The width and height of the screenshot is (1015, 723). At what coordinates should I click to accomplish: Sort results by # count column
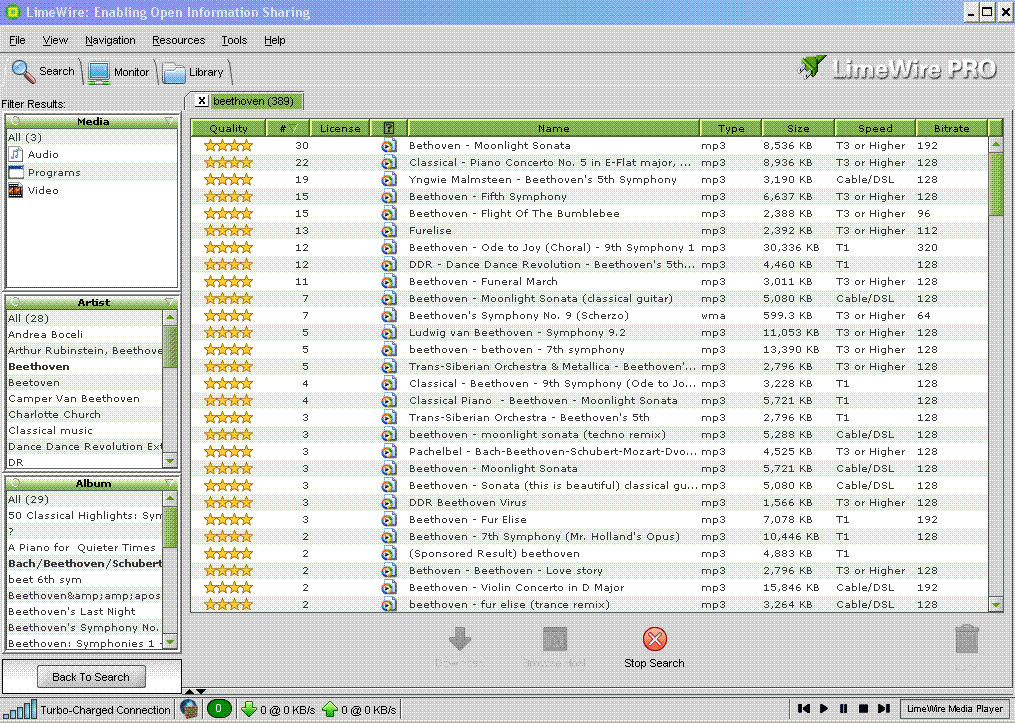pyautogui.click(x=287, y=128)
